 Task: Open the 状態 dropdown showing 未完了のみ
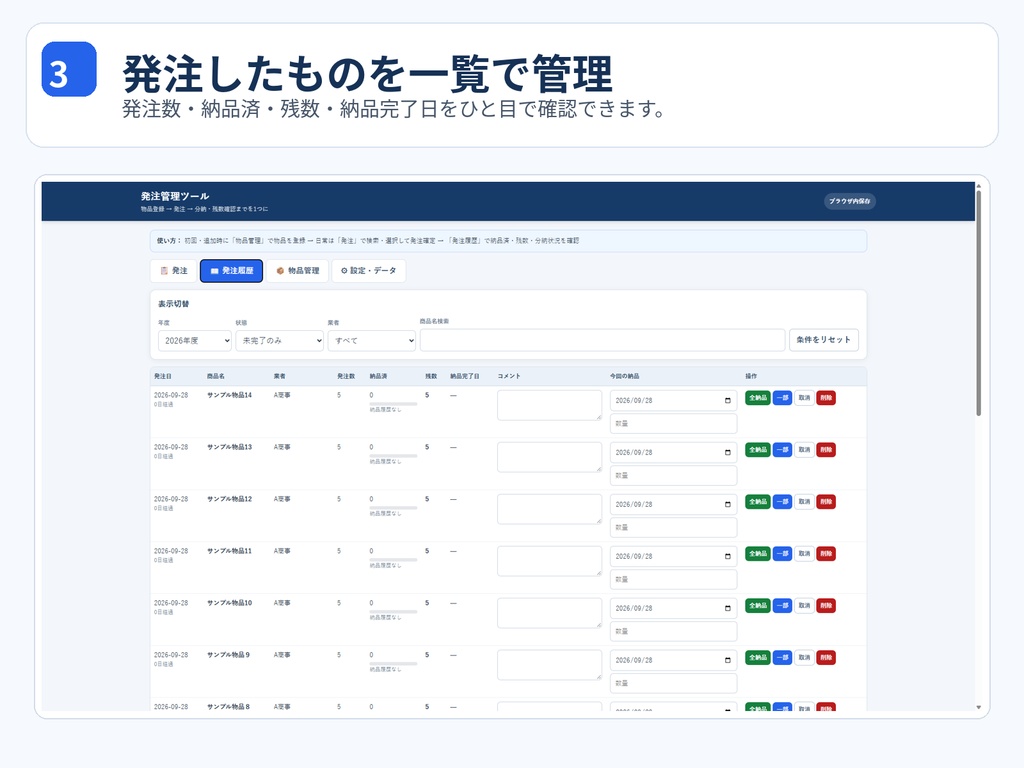[280, 340]
